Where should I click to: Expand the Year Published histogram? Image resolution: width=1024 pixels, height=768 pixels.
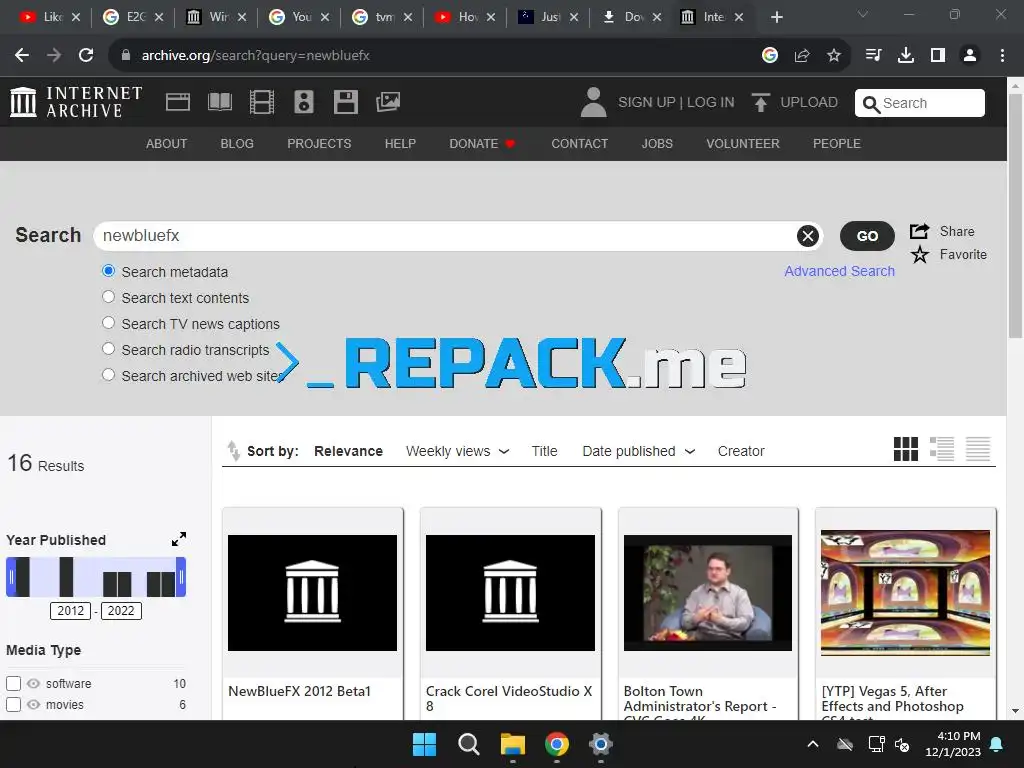179,539
